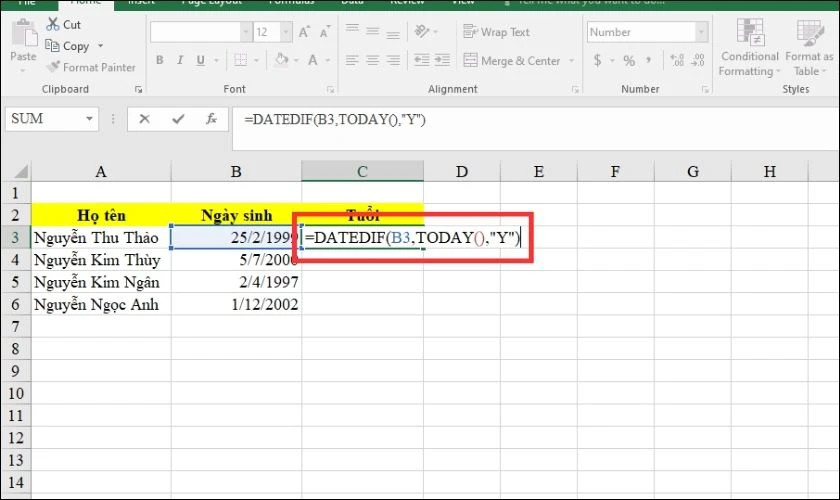Align text left
This screenshot has width=840, height=500.
pyautogui.click(x=352, y=60)
